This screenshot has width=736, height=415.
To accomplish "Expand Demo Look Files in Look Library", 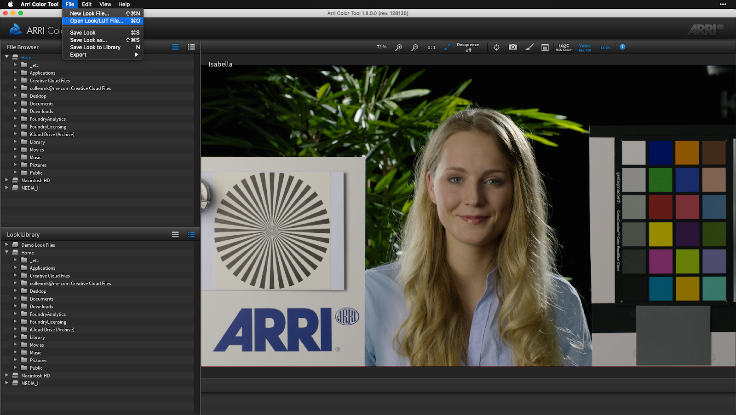I will coord(7,245).
